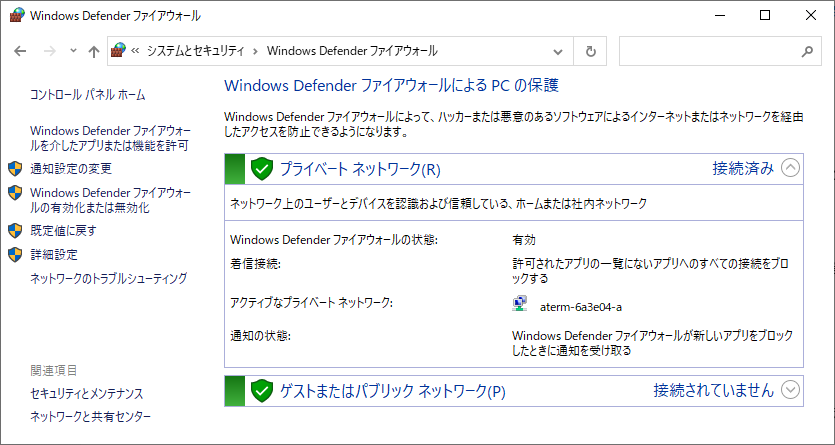Click the green shield on プライベート ネットワーク
The image size is (835, 445).
(x=261, y=169)
